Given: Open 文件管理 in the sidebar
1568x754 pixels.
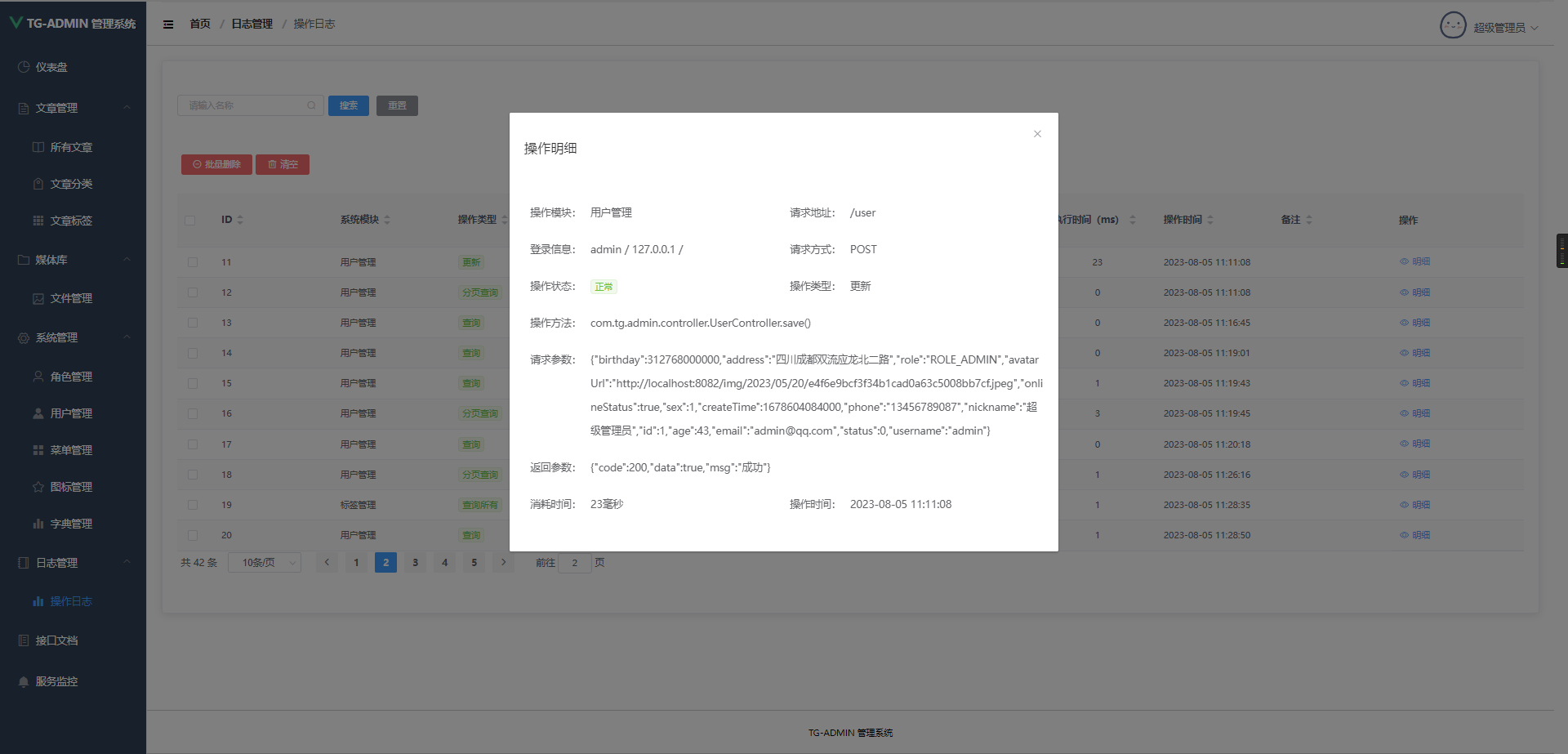Looking at the screenshot, I should click(x=71, y=298).
